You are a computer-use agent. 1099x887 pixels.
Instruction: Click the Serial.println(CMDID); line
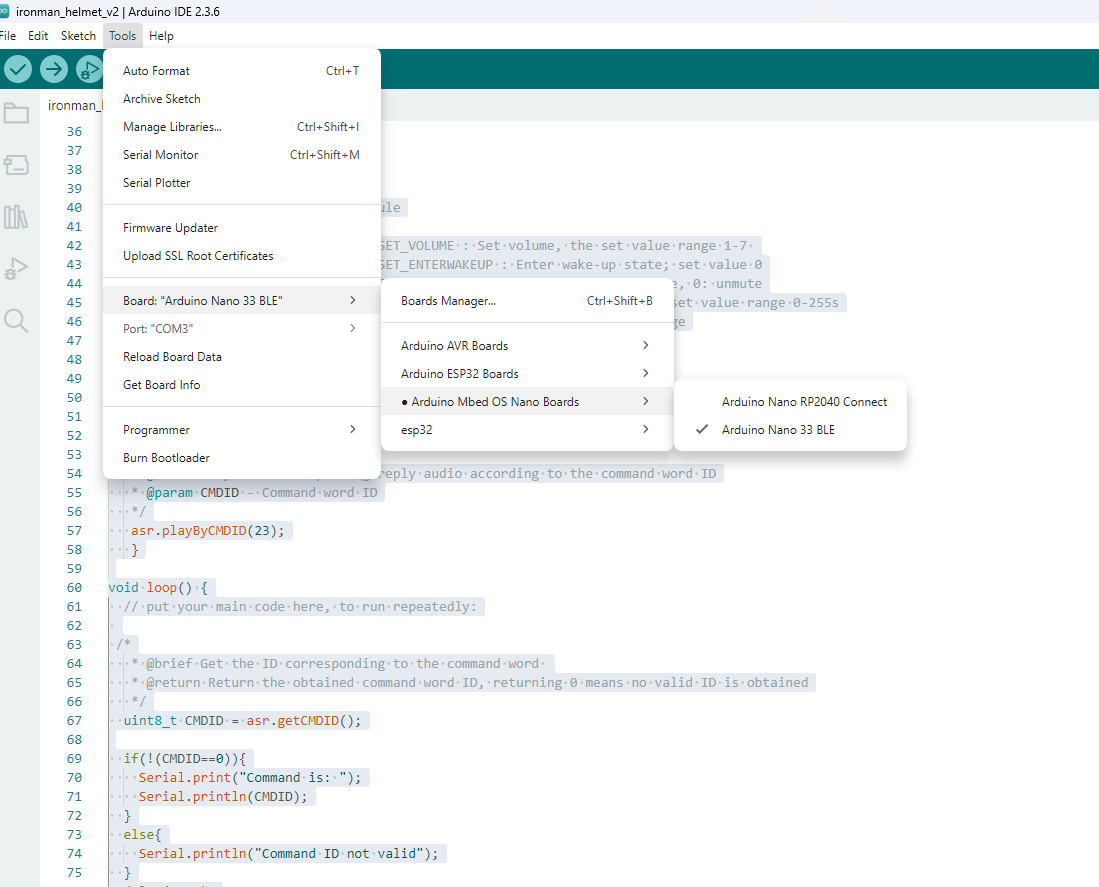(x=223, y=797)
